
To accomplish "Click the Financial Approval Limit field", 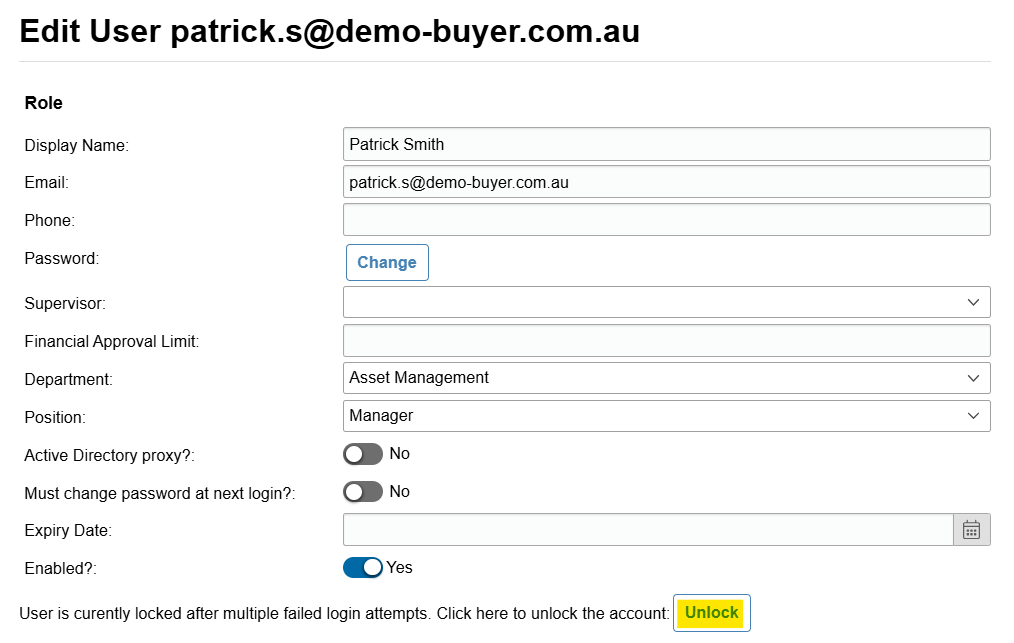I will point(667,340).
